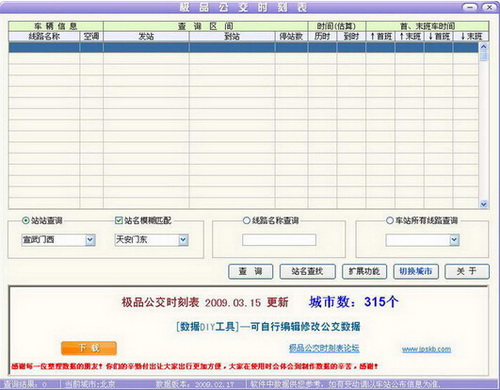Open the 天安门东 arrival station dropdown
The width and height of the screenshot is (500, 390).
(x=183, y=240)
